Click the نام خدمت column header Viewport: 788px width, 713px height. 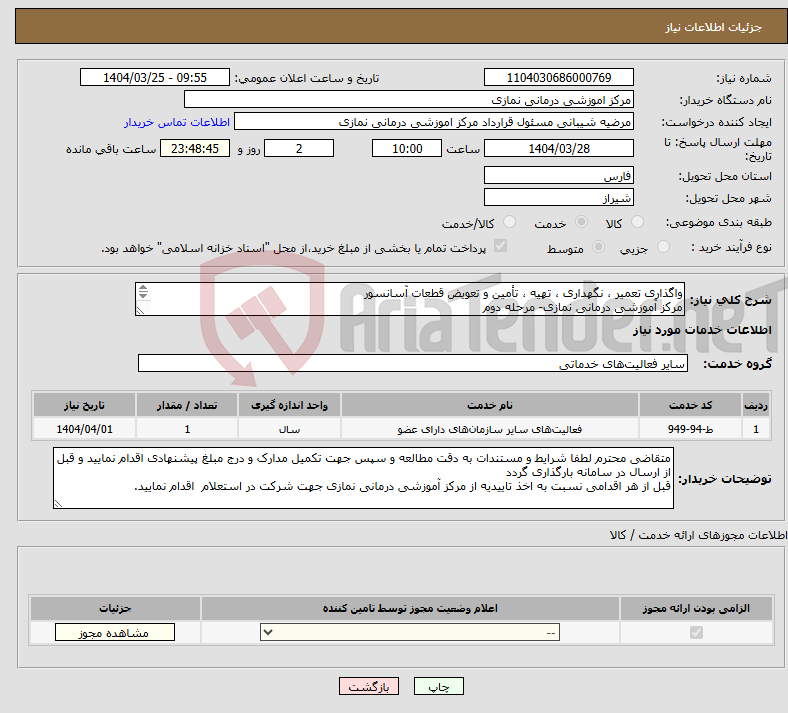[489, 405]
